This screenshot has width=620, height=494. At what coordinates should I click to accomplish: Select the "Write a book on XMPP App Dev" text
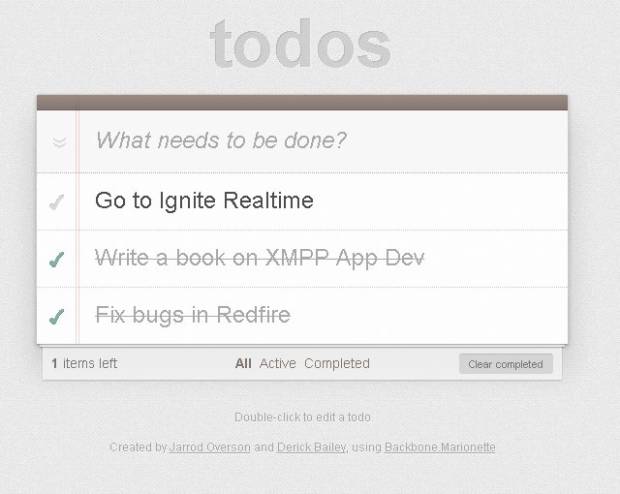tap(260, 258)
